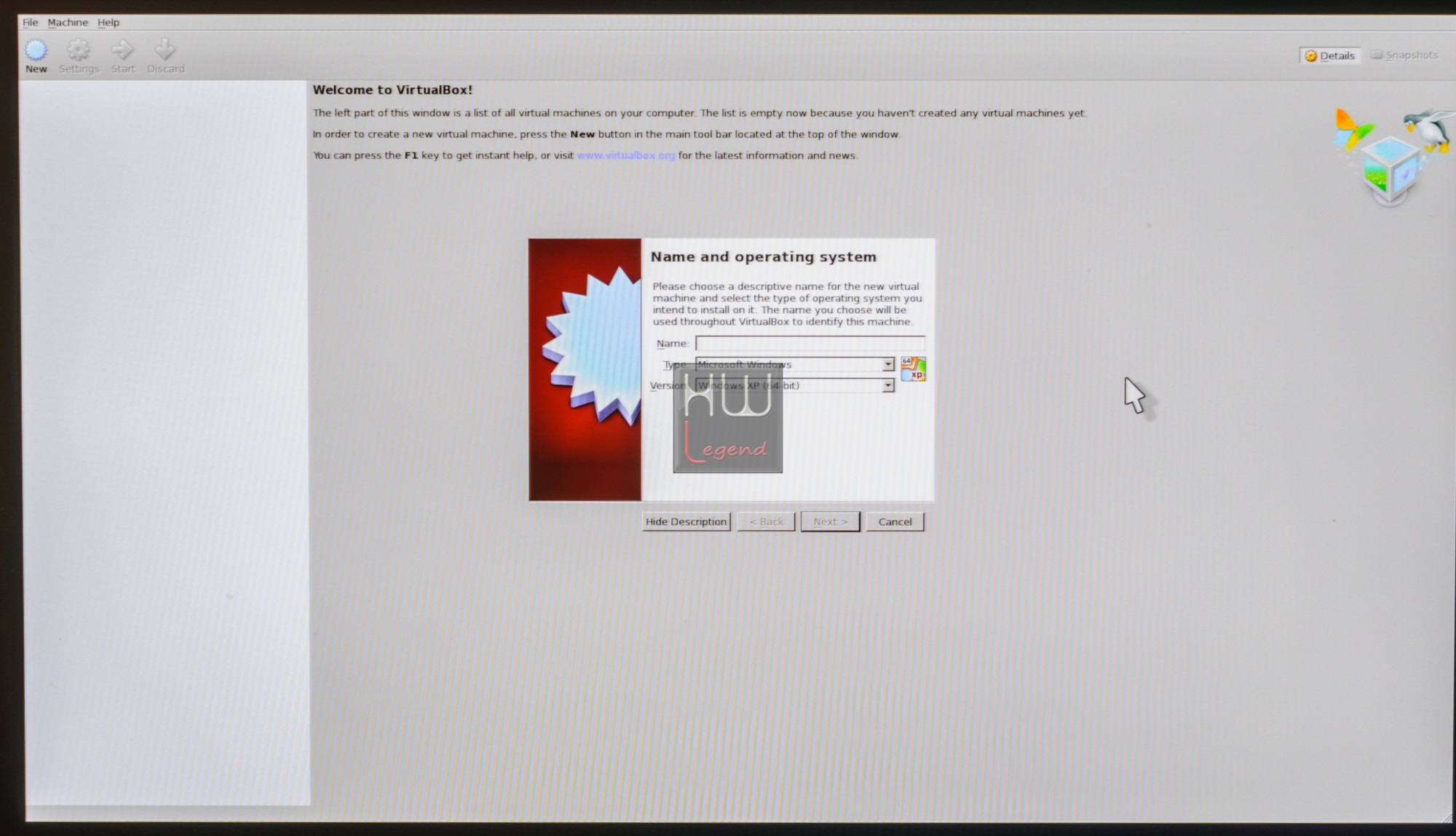
Task: Open the Type dropdown for operating system
Action: coord(794,364)
